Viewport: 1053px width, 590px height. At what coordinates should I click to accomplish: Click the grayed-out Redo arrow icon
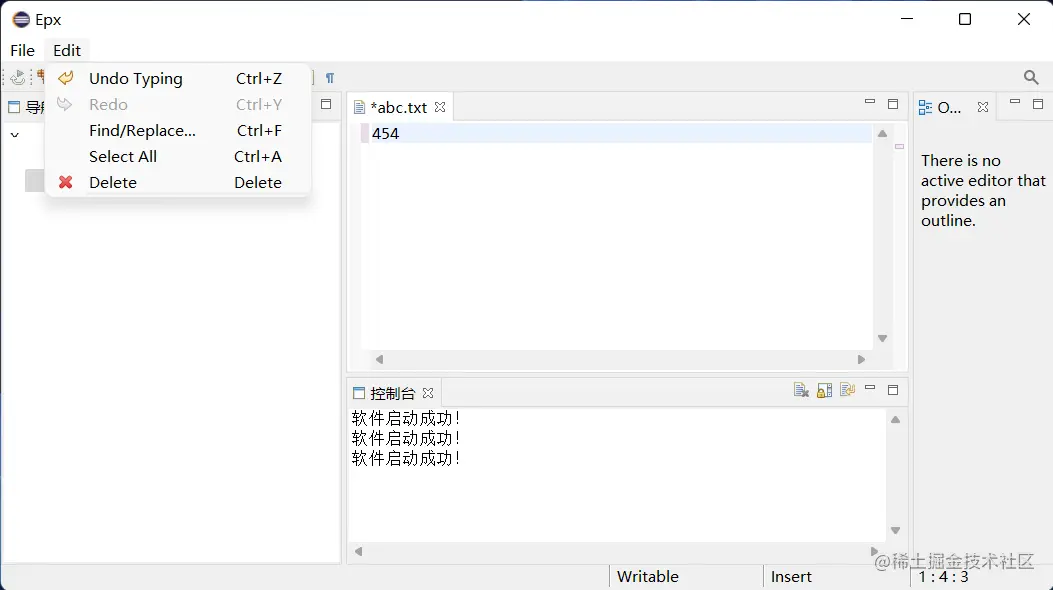[x=64, y=104]
